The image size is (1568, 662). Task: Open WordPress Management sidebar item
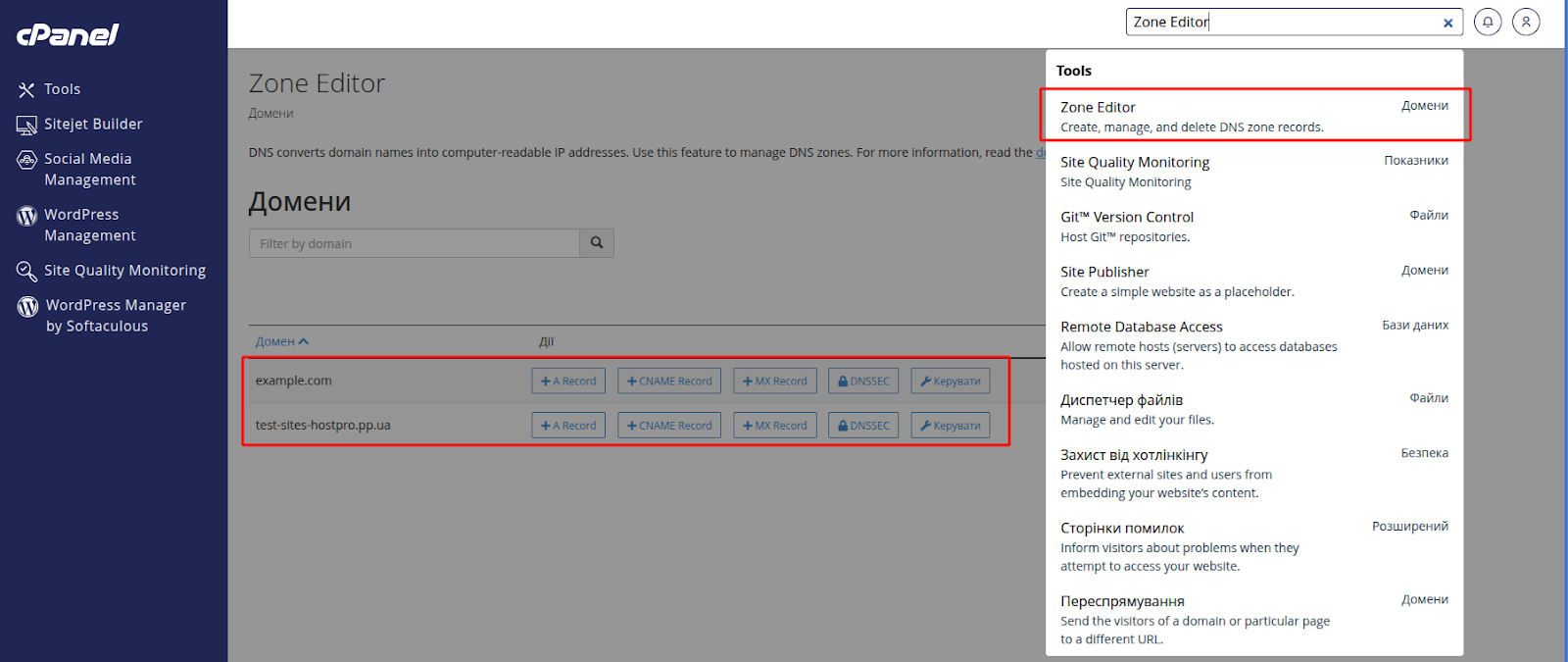click(89, 225)
